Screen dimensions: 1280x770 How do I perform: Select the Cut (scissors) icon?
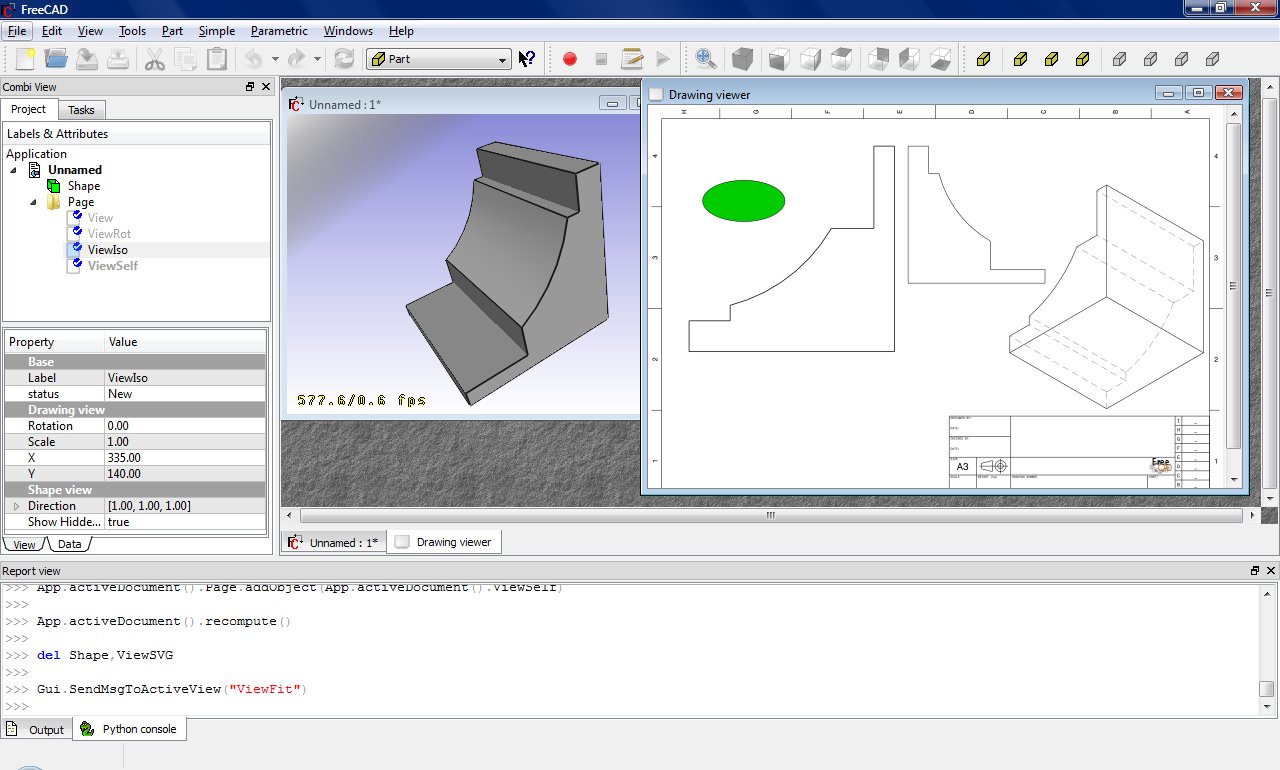[152, 58]
